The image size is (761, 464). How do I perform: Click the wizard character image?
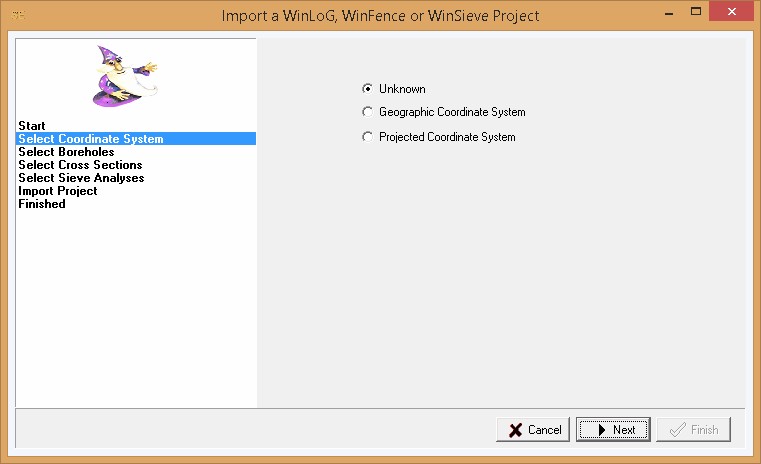(x=123, y=76)
